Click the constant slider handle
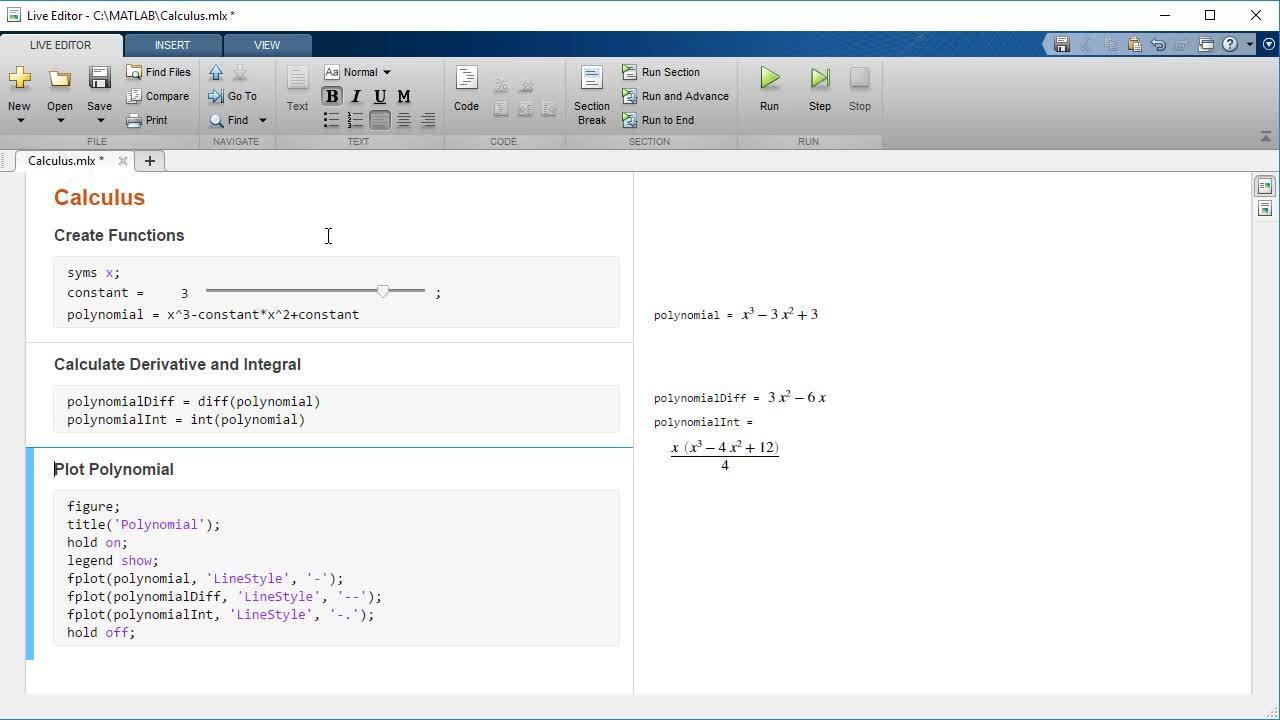 click(x=383, y=291)
